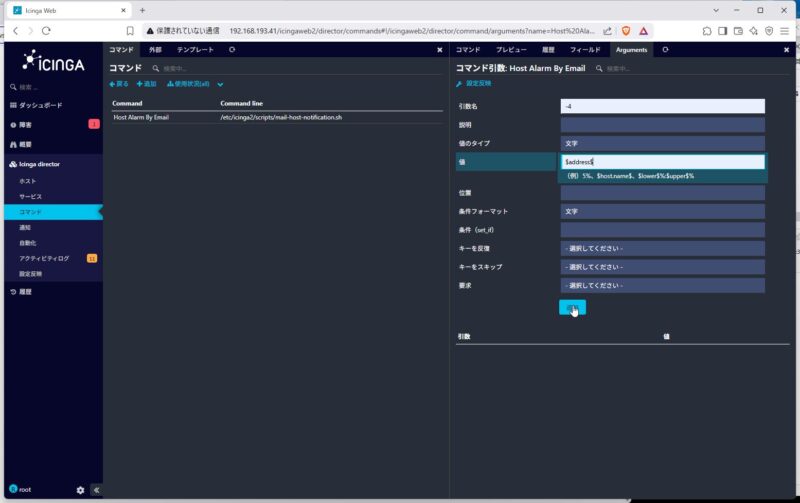Click the cyan submit button under the form
The image size is (800, 503).
tap(572, 308)
